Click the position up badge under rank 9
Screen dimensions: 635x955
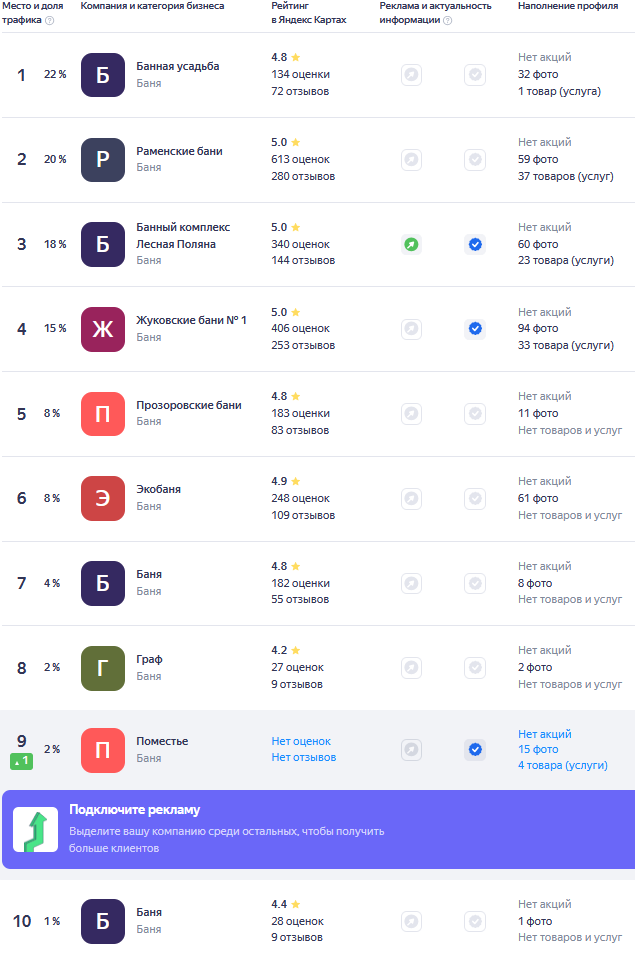coord(22,762)
